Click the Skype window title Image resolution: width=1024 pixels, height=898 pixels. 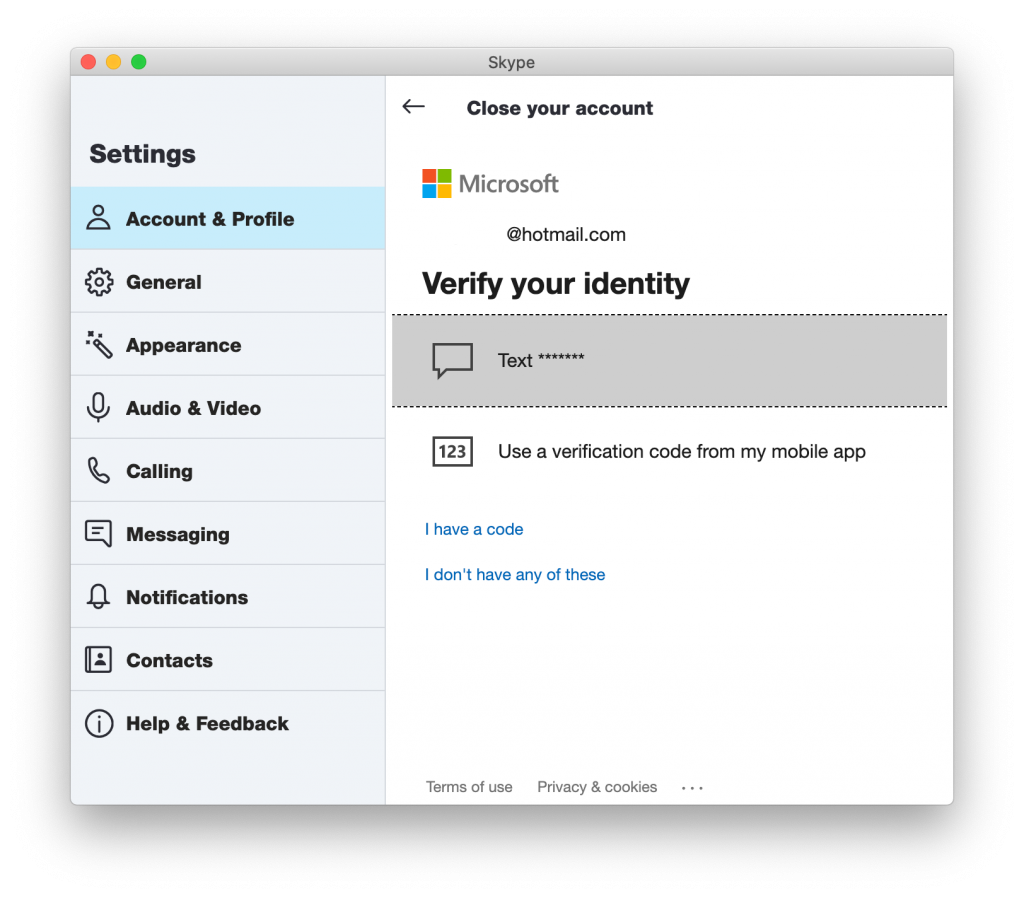[511, 63]
